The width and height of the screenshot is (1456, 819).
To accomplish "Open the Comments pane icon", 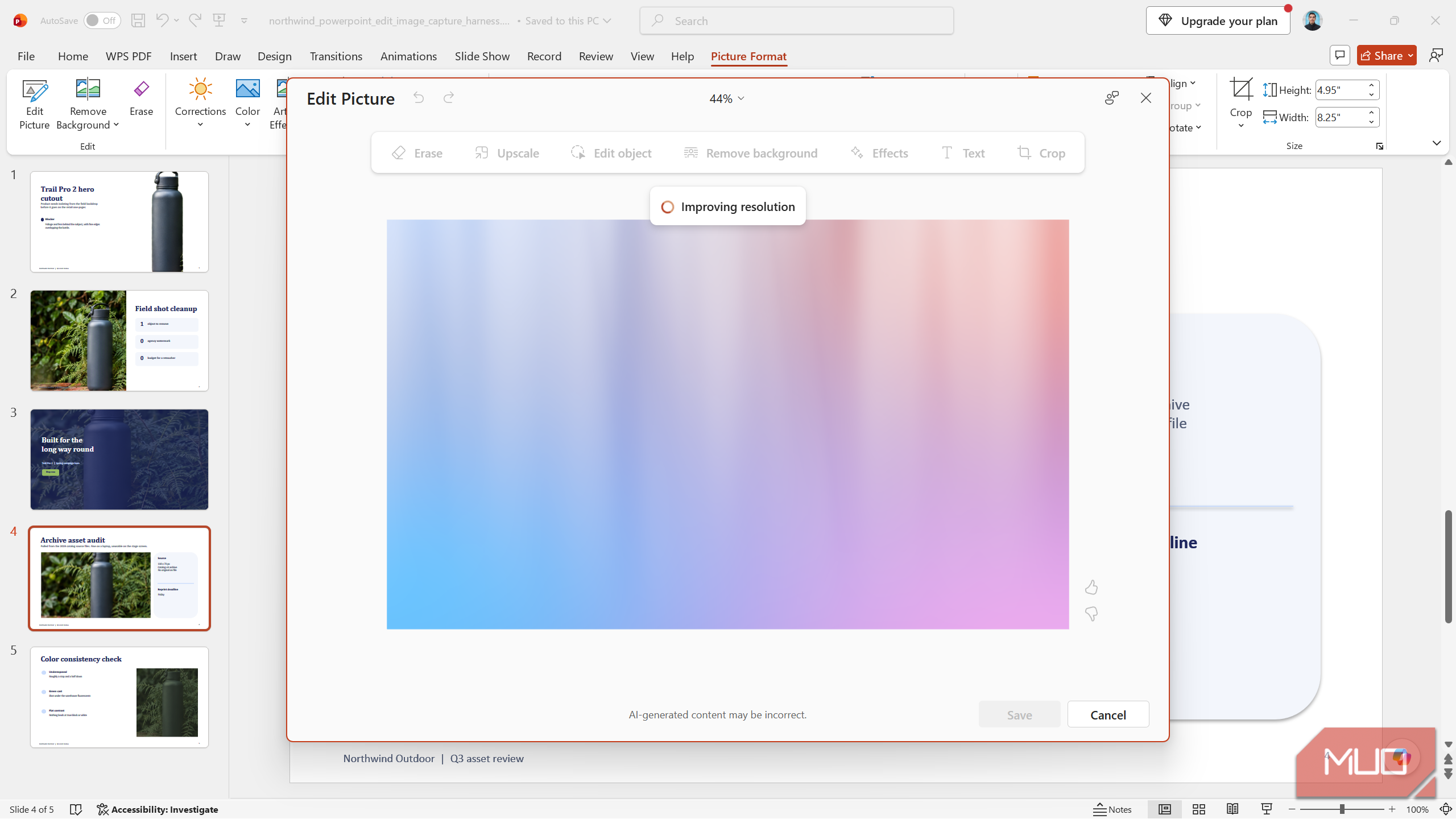I will pyautogui.click(x=1340, y=55).
